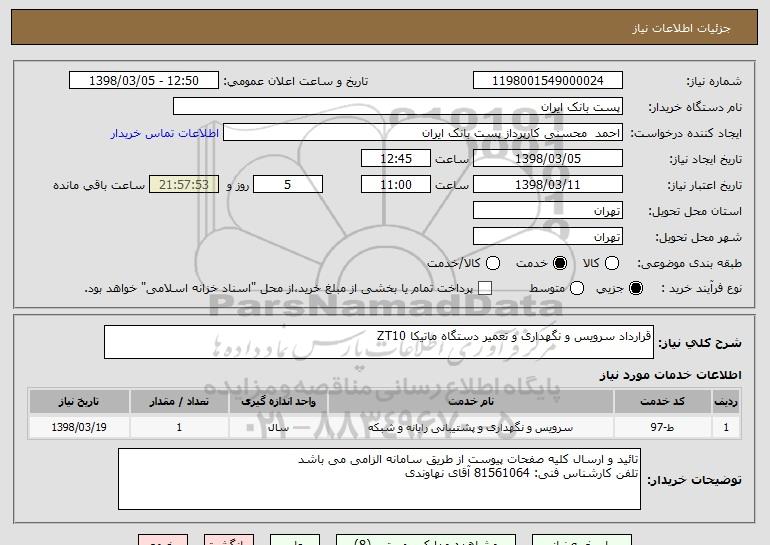Click the validity time field 11:00

pos(396,185)
